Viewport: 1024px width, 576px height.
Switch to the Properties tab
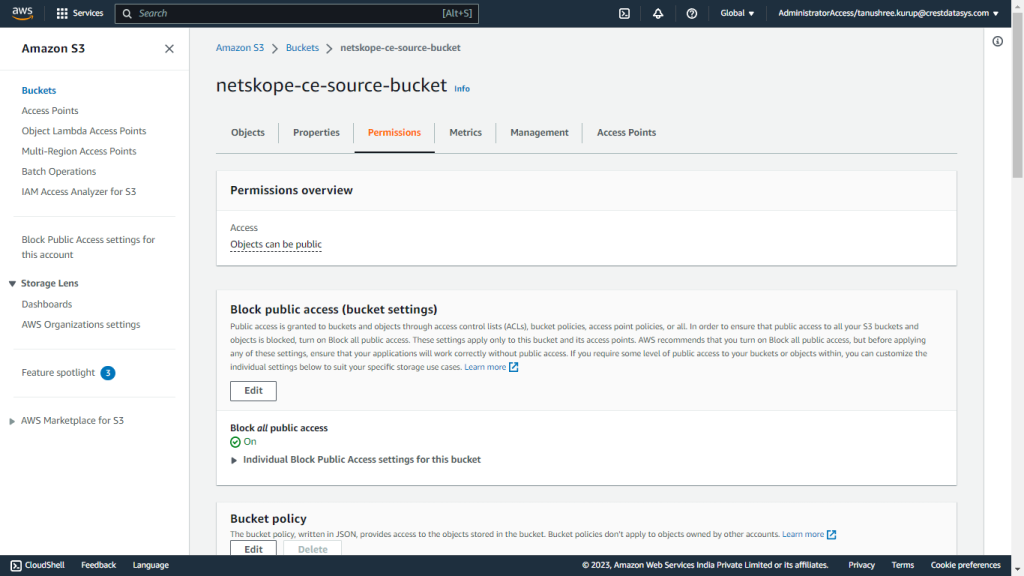[316, 133]
